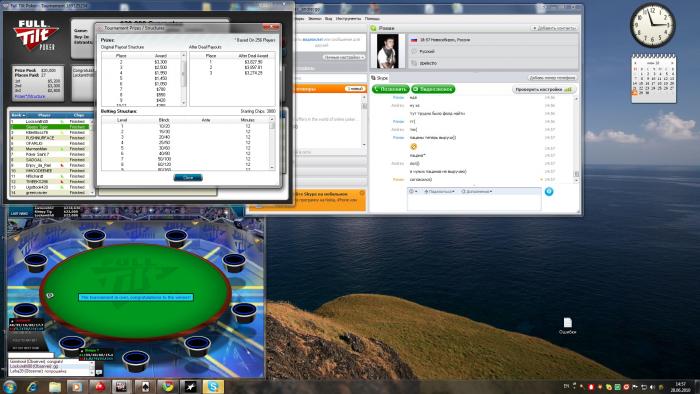Viewport: 700px width, 394px height.
Task: Sort player list by Chips column header
Action: [x=79, y=115]
